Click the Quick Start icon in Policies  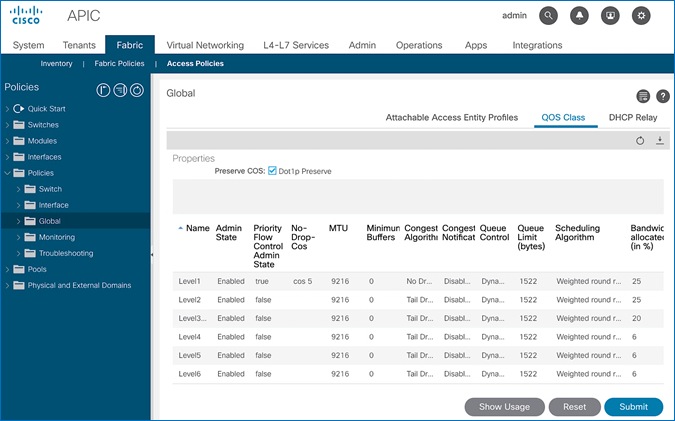point(19,108)
